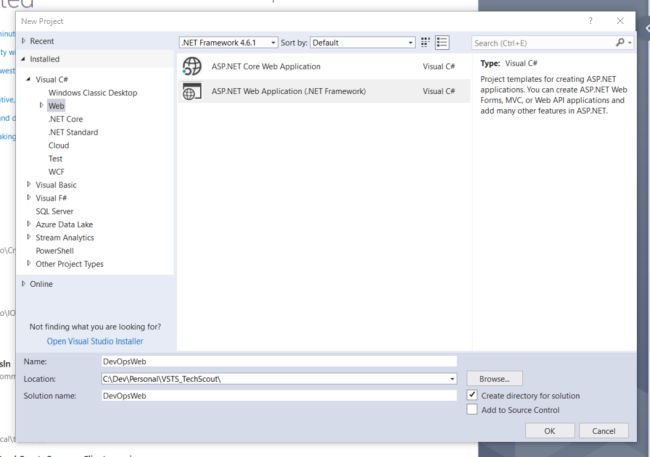Switch to medium list view icon
650x457 pixels.
442,42
